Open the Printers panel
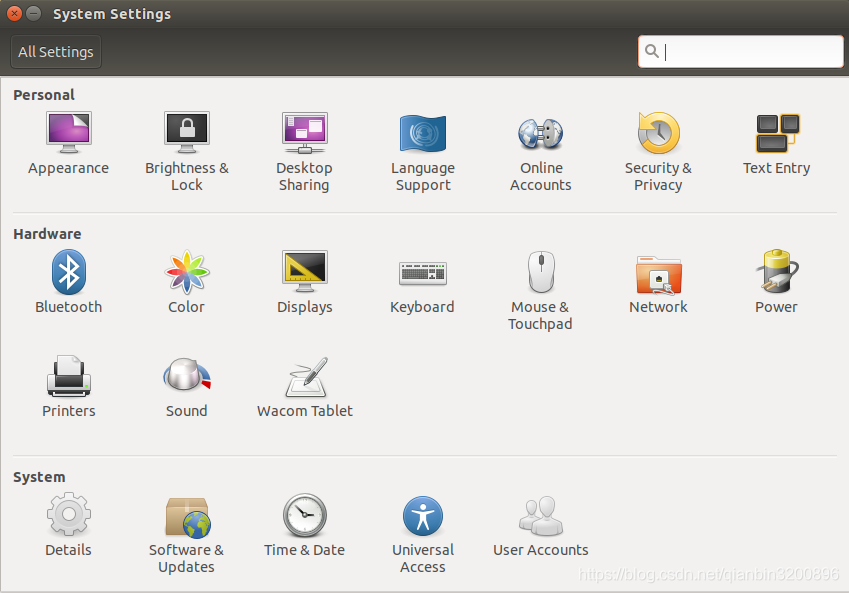This screenshot has height=593, width=849. pyautogui.click(x=68, y=386)
